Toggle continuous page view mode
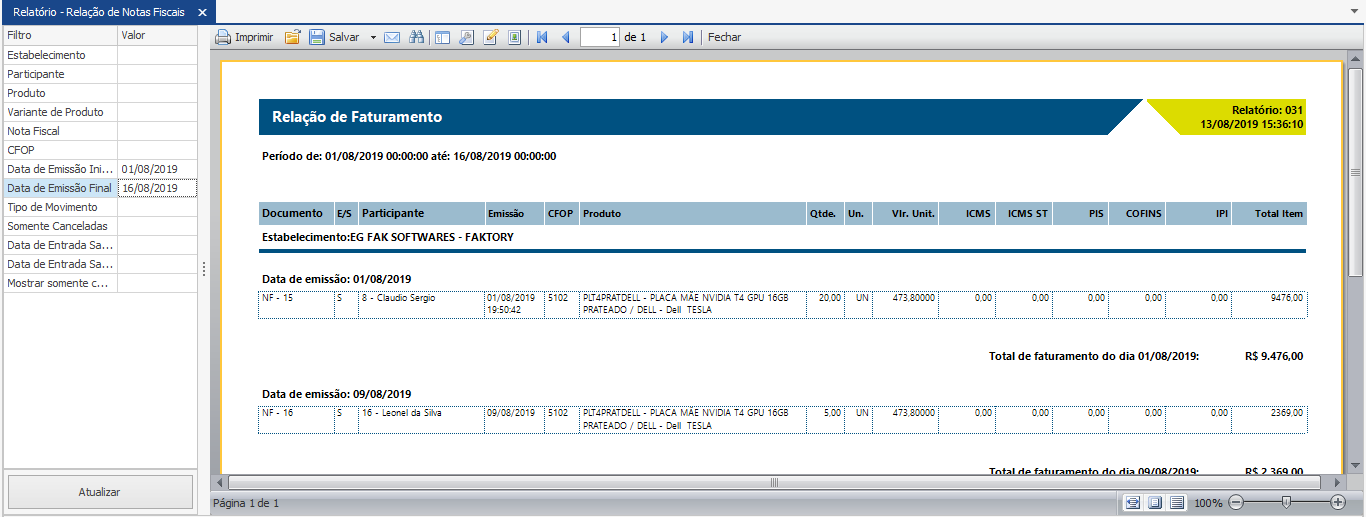The image size is (1366, 517). pos(1177,502)
